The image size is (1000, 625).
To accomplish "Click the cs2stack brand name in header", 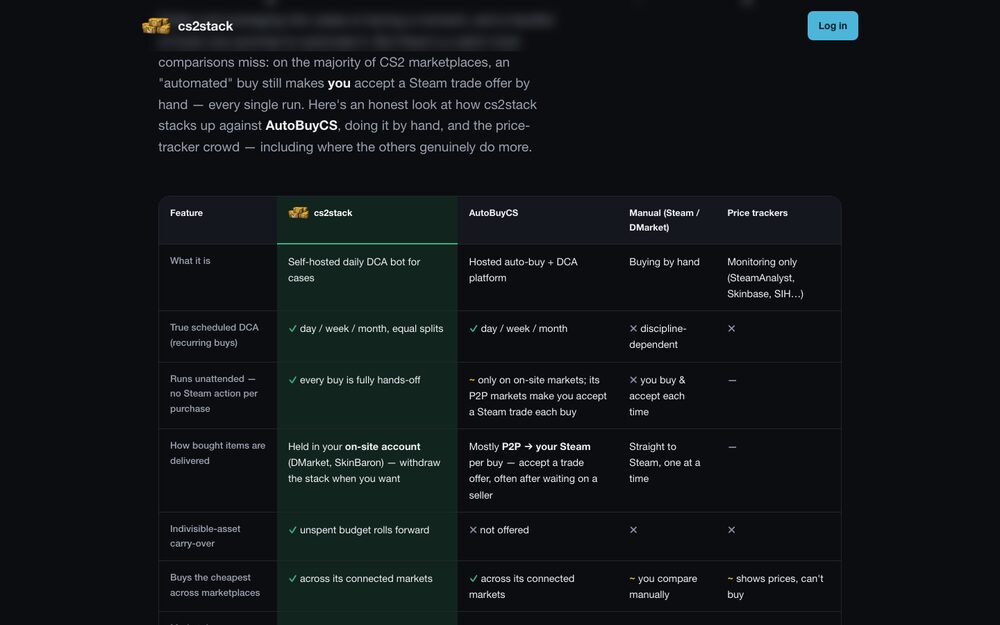I will tap(205, 26).
